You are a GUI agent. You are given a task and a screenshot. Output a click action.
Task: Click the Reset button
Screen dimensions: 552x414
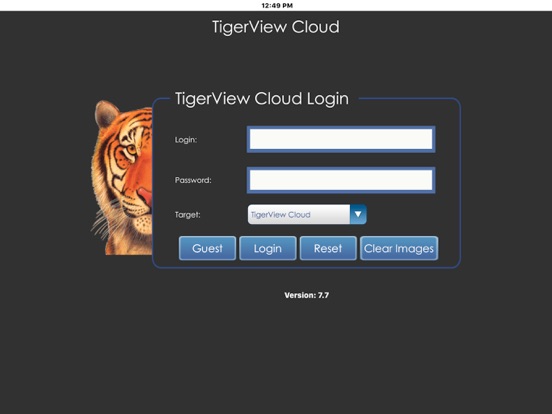[x=328, y=248]
